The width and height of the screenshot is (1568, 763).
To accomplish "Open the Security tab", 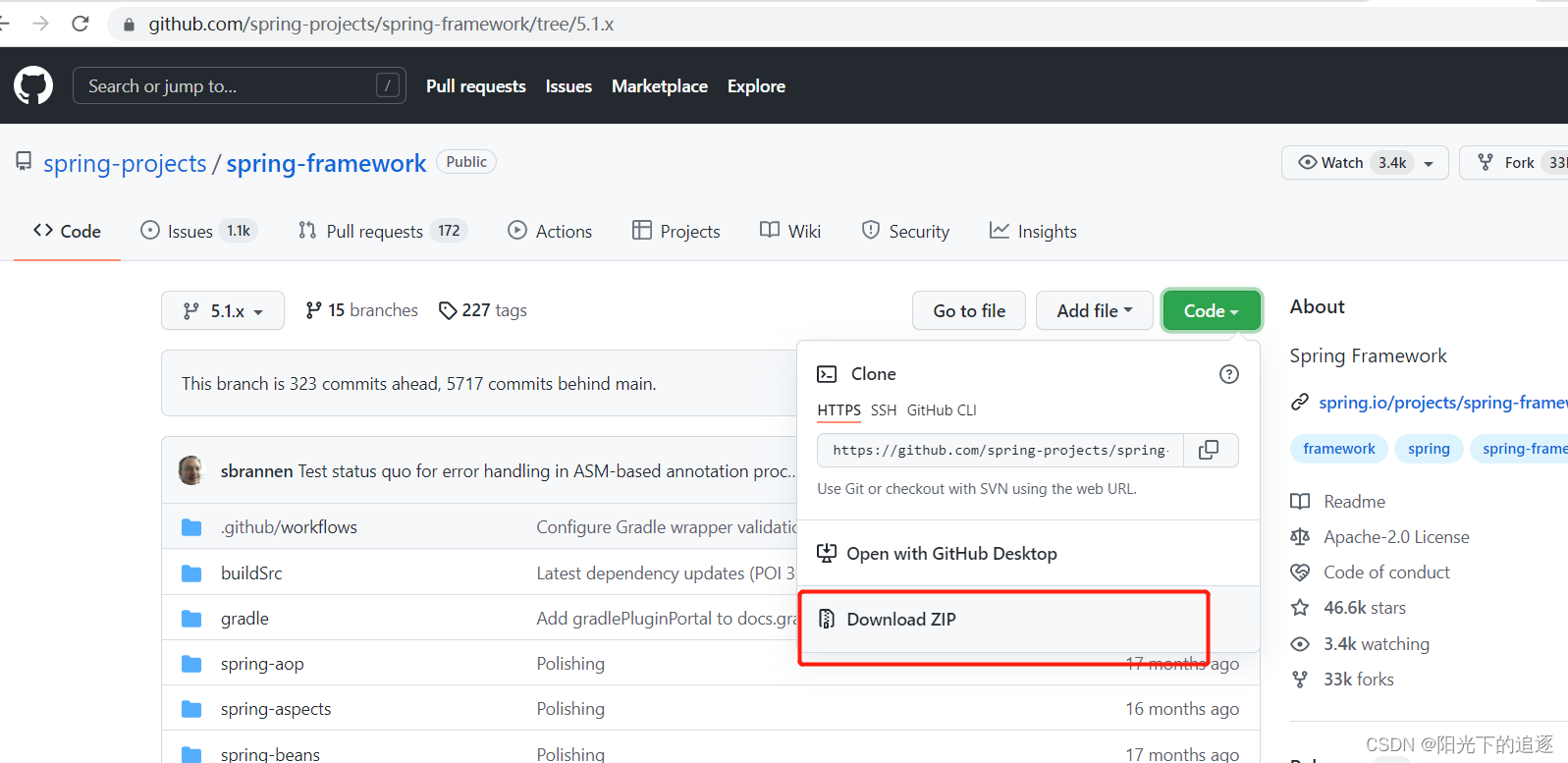I will point(905,231).
